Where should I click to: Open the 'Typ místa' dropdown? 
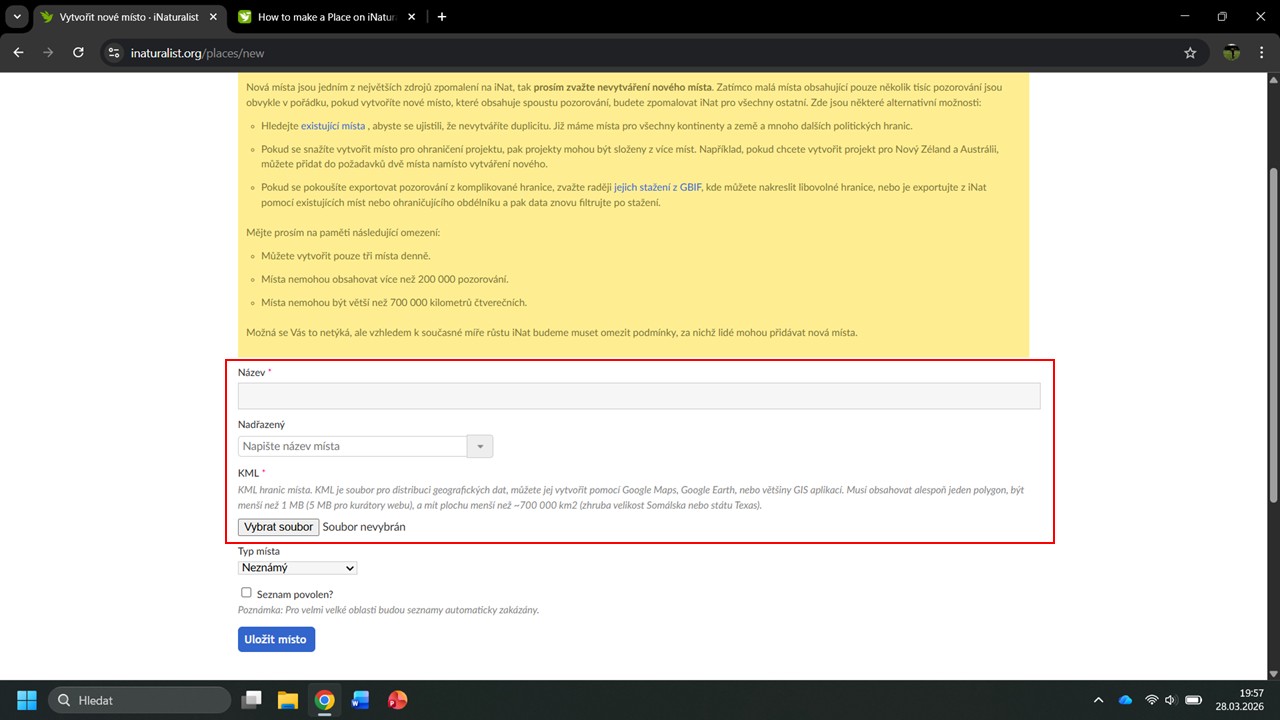[297, 568]
